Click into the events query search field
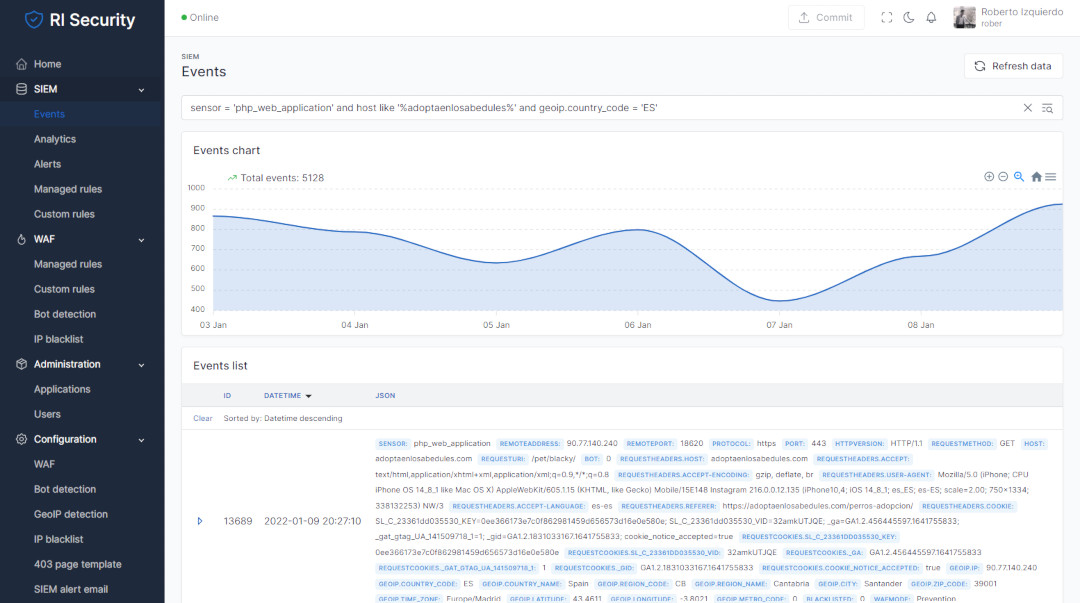Image resolution: width=1080 pixels, height=603 pixels. click(600, 108)
